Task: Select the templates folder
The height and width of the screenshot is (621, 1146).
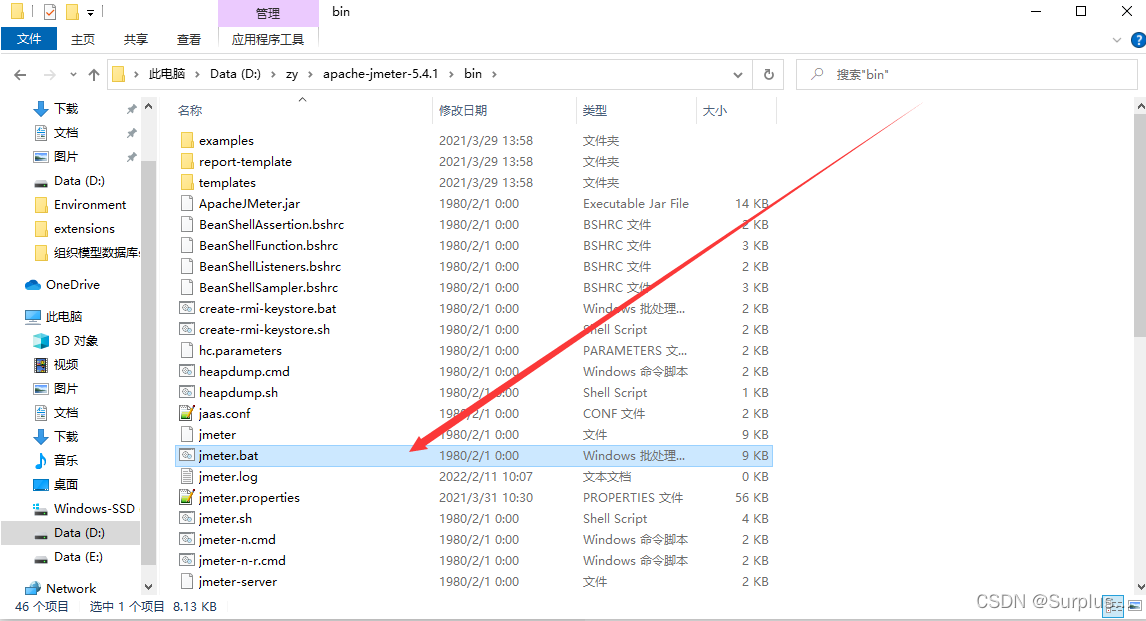Action: (x=227, y=183)
